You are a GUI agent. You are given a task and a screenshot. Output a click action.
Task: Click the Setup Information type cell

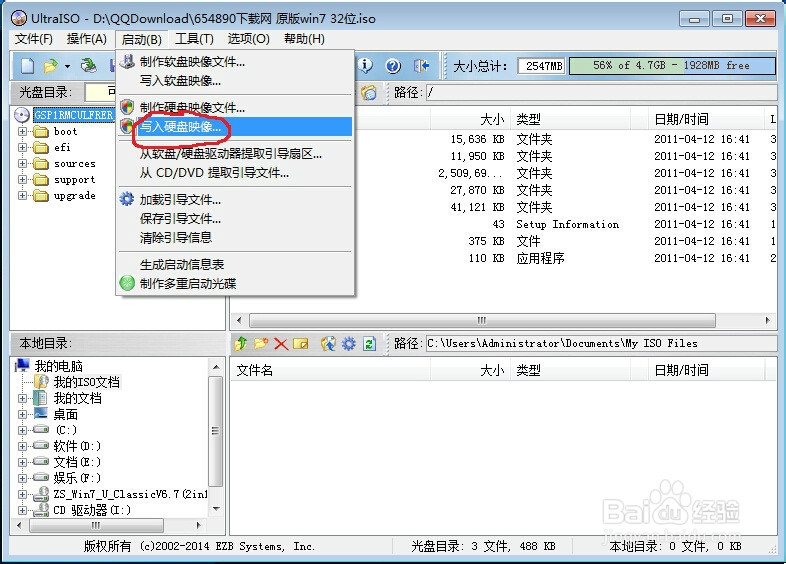click(x=567, y=224)
